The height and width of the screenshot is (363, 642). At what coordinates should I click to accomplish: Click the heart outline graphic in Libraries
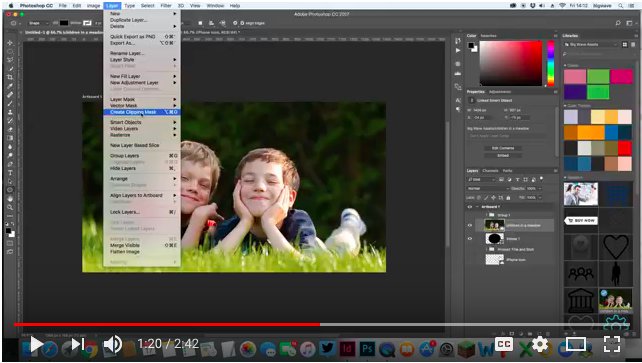point(616,247)
